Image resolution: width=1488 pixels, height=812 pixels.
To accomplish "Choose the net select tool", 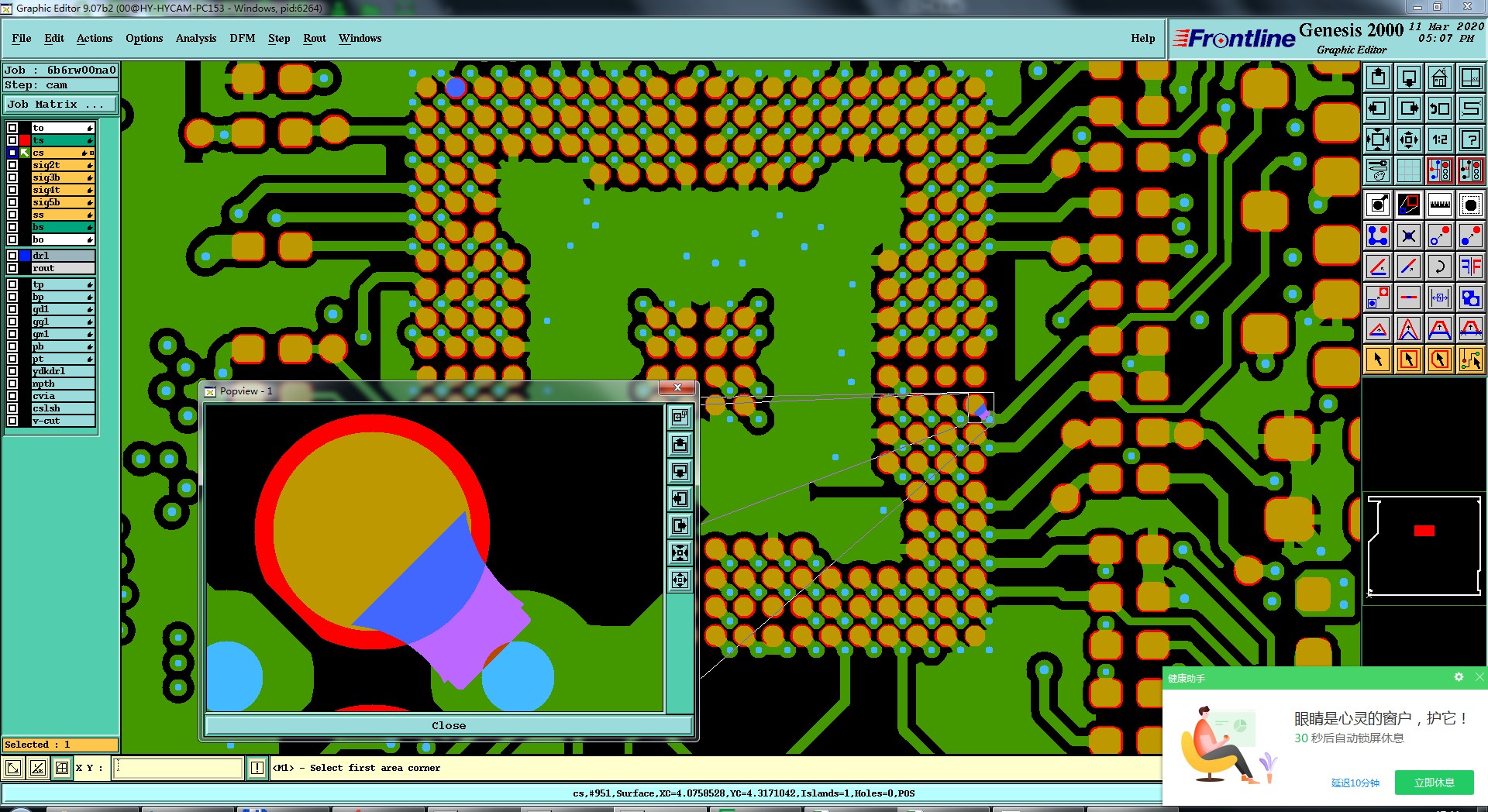I will tap(1471, 360).
